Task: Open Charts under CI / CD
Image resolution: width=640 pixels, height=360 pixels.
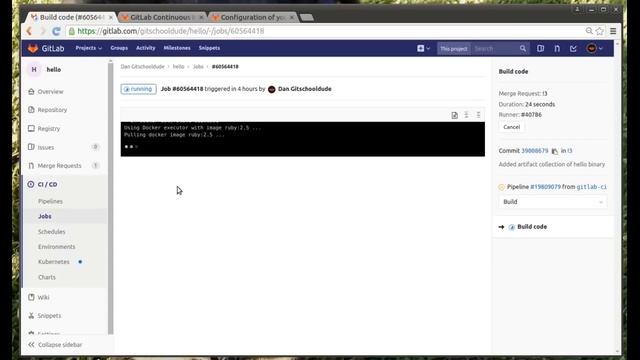Action: tap(47, 277)
